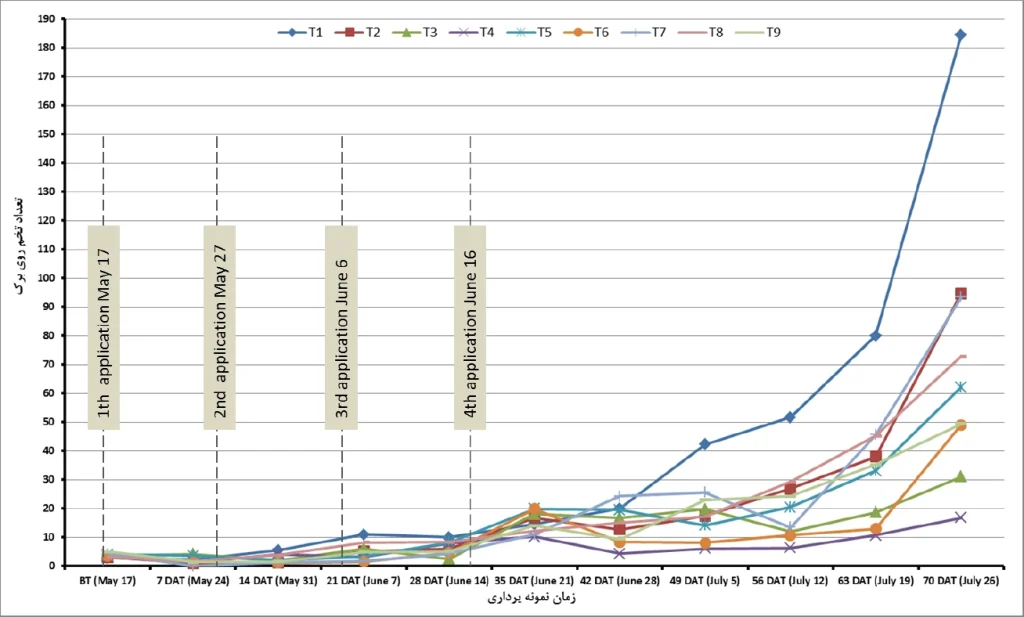Viewport: 1024px width, 617px height.
Task: Select the 100 value on the y-axis
Action: [46, 278]
